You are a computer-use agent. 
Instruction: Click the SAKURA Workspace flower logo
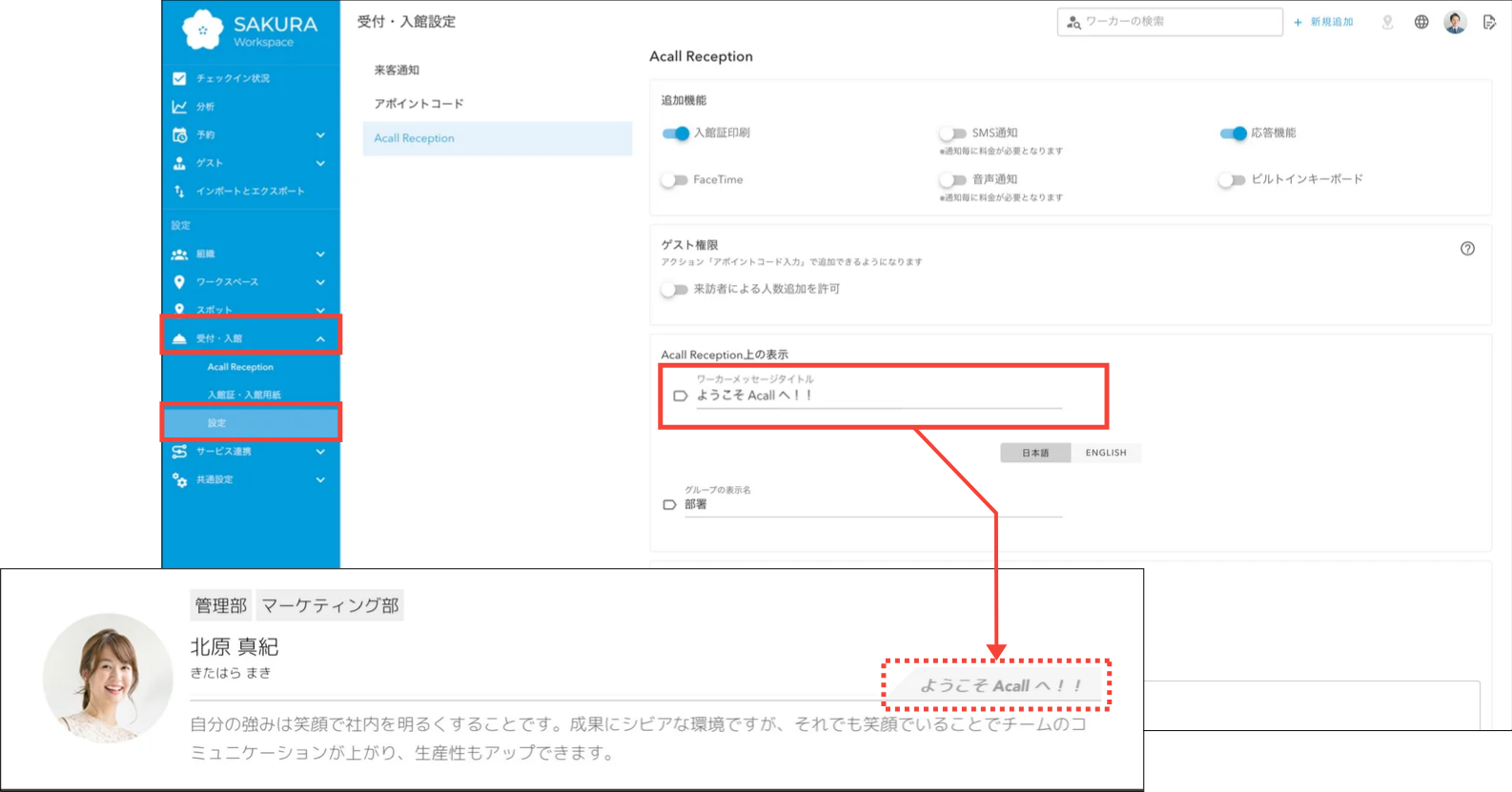click(x=202, y=30)
